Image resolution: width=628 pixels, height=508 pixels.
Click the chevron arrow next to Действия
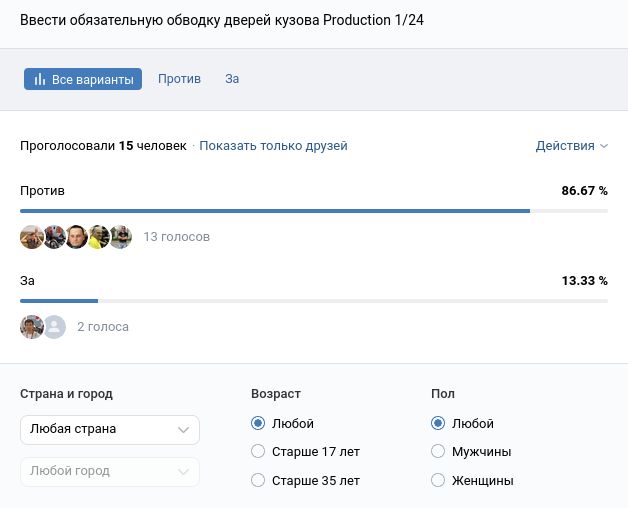[x=604, y=146]
